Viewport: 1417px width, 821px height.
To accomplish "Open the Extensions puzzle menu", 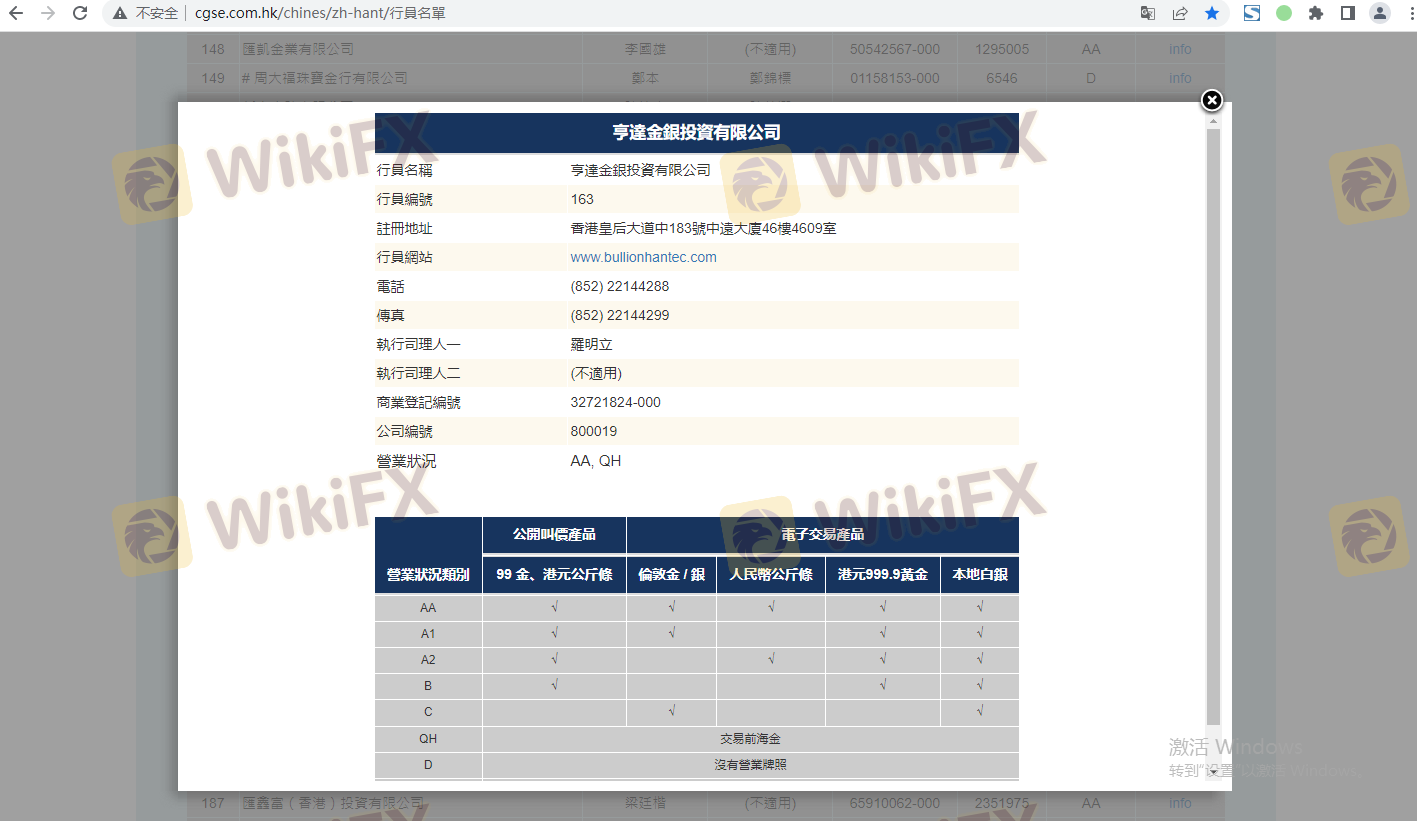I will tap(1316, 14).
